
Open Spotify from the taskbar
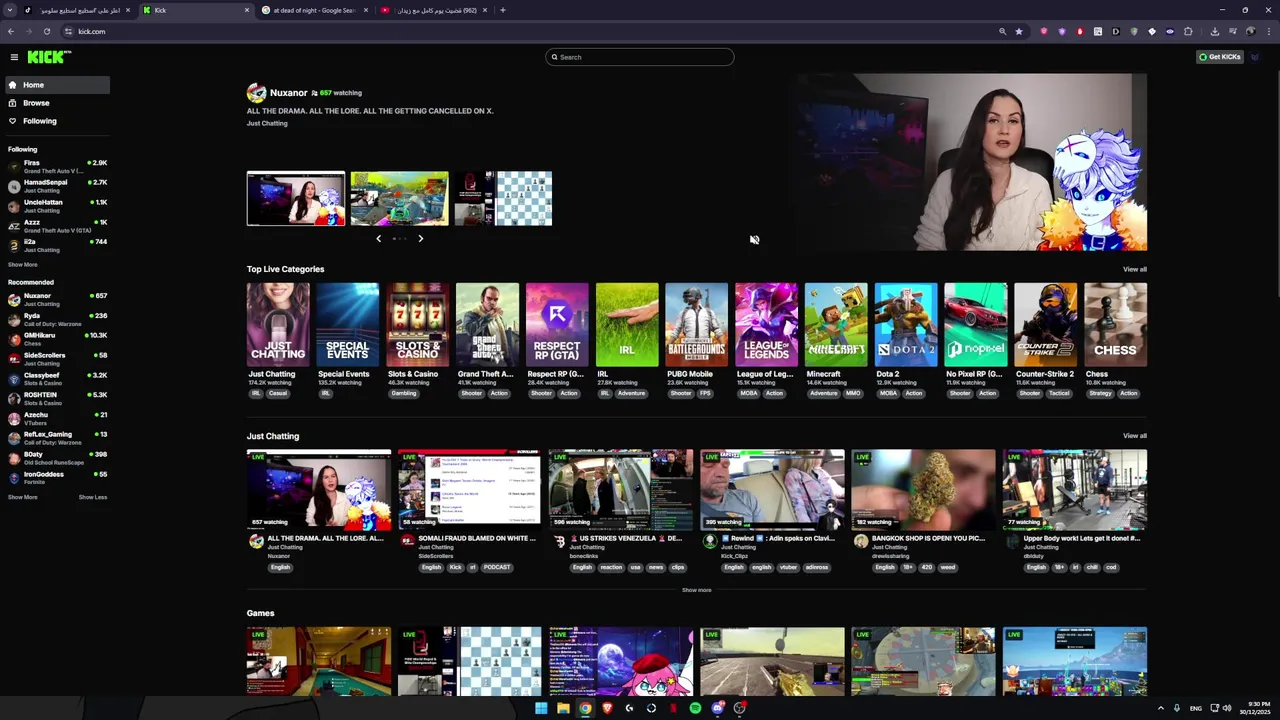click(695, 708)
